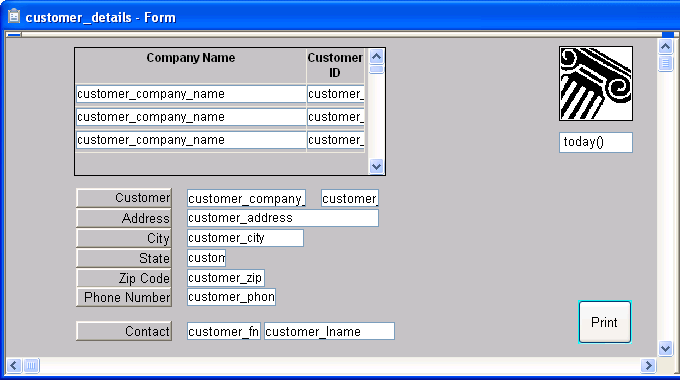Click small customer field right of company field
Image resolution: width=680 pixels, height=380 pixels.
click(350, 198)
